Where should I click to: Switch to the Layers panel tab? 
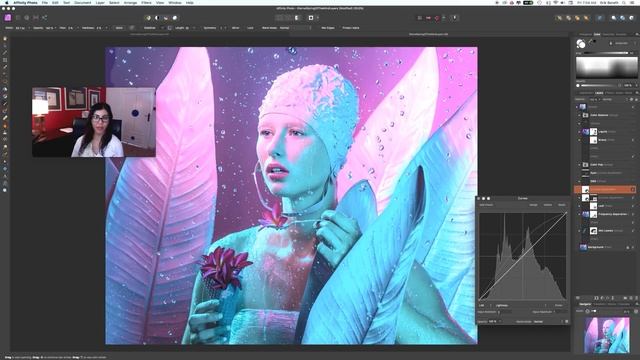click(599, 93)
